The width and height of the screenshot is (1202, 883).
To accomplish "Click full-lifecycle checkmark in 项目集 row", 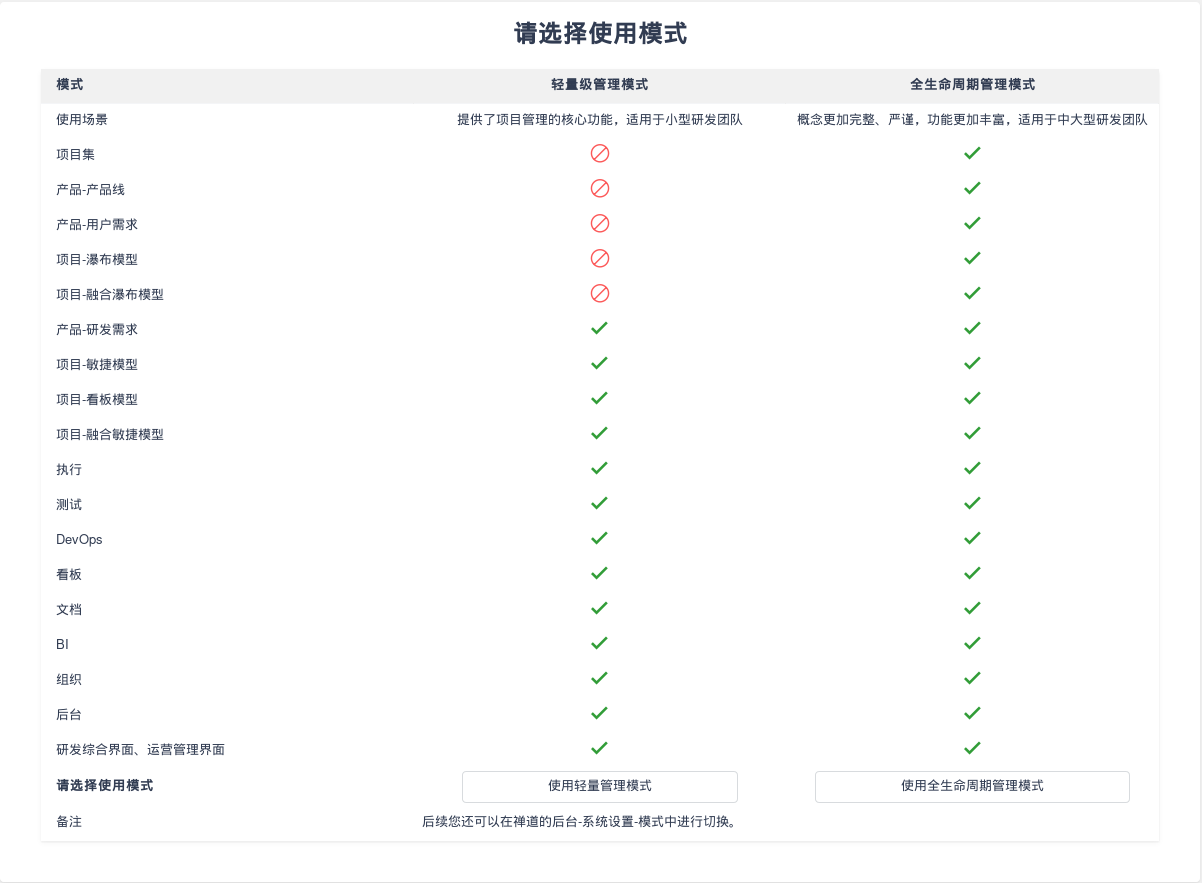I will pyautogui.click(x=972, y=153).
